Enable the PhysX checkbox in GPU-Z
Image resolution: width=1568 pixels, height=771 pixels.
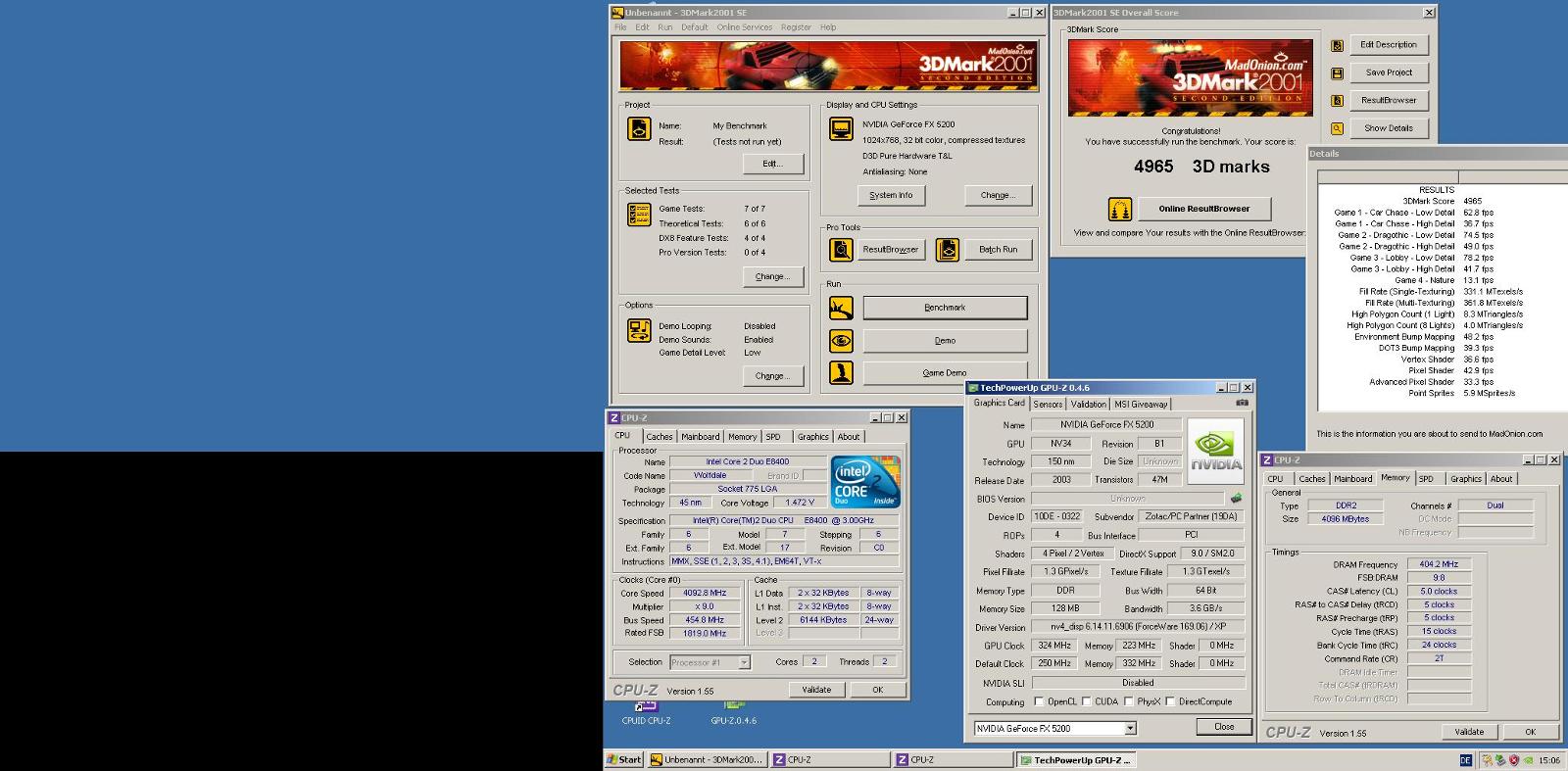[1129, 701]
